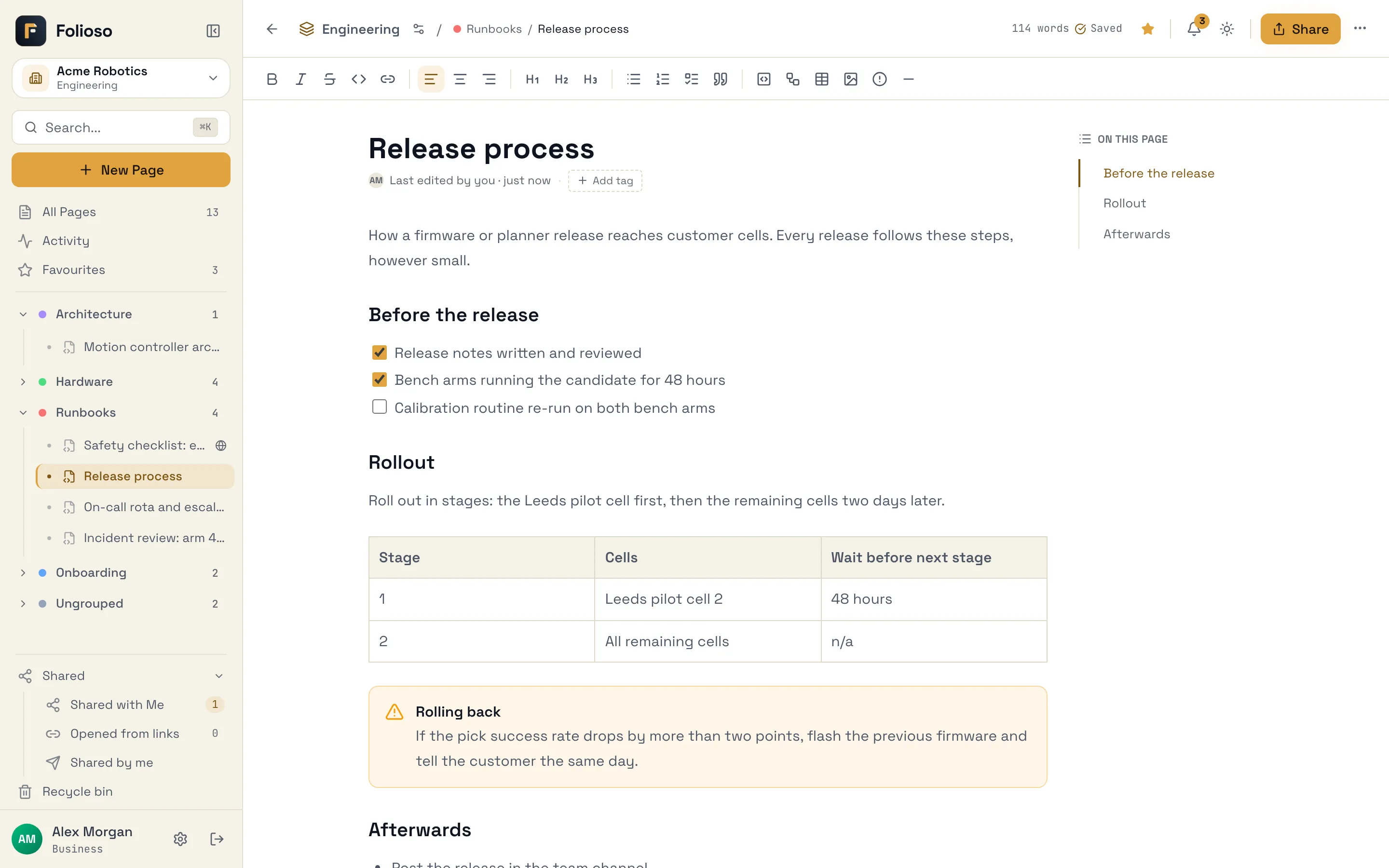Insert a hyperlink from toolbar
Viewport: 1389px width, 868px height.
tap(387, 79)
